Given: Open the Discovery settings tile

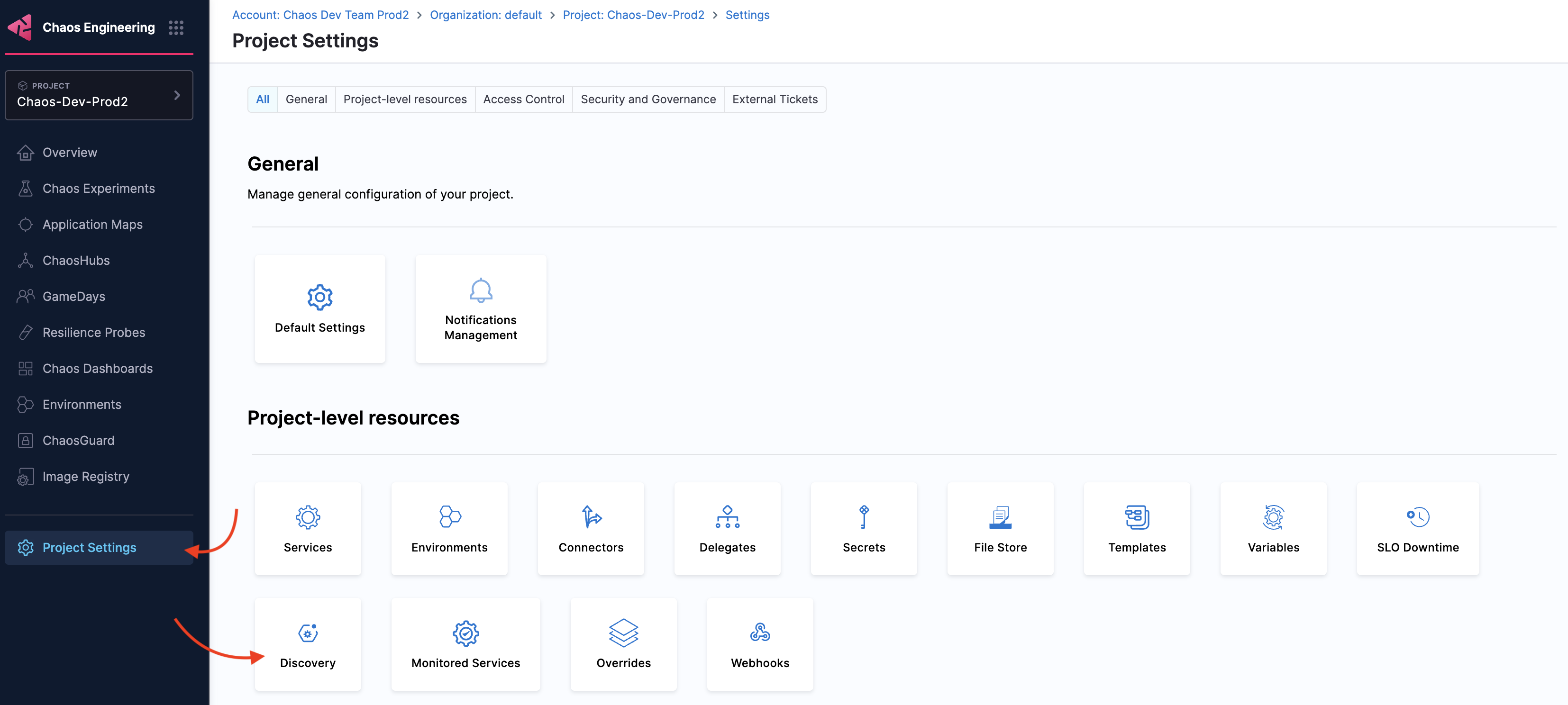Looking at the screenshot, I should [x=308, y=643].
